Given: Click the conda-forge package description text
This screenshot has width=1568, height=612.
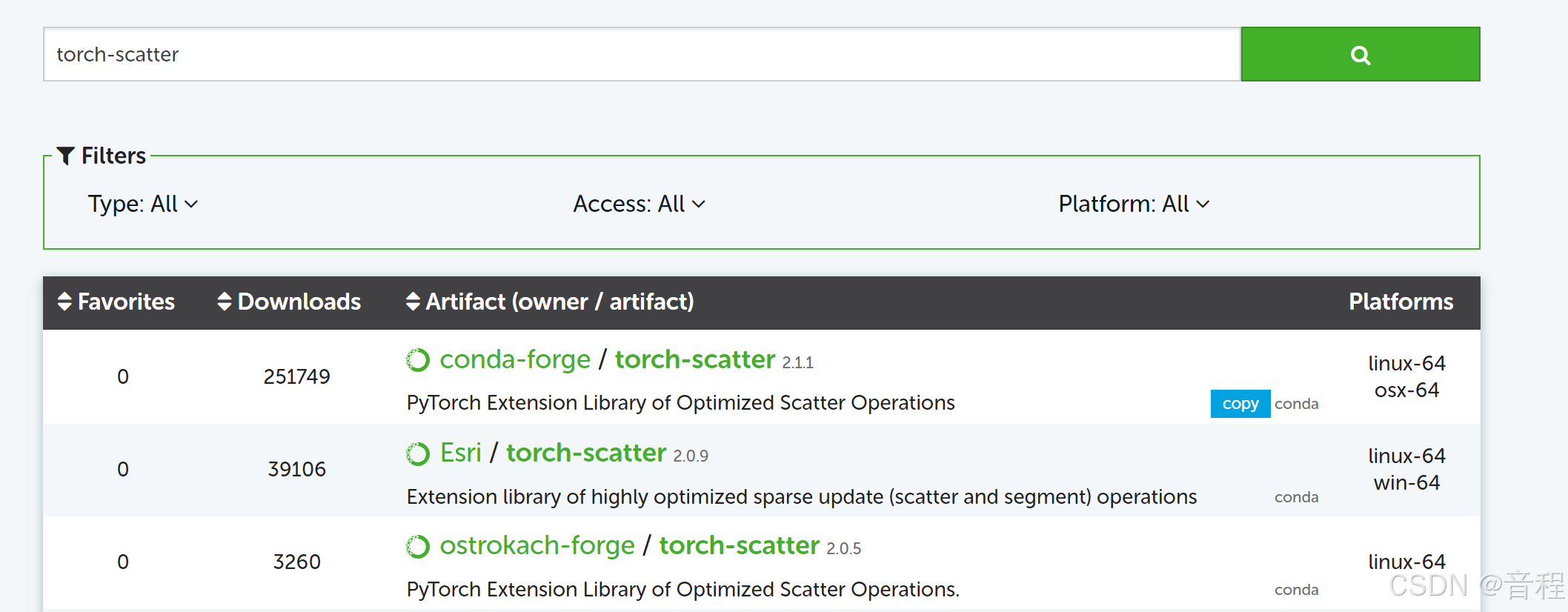Looking at the screenshot, I should [680, 402].
